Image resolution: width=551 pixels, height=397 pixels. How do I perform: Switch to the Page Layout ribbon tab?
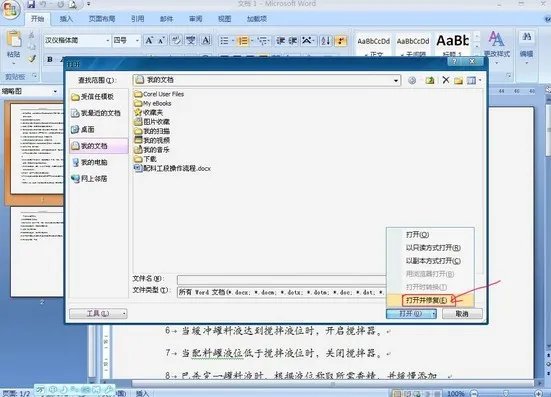pyautogui.click(x=102, y=19)
